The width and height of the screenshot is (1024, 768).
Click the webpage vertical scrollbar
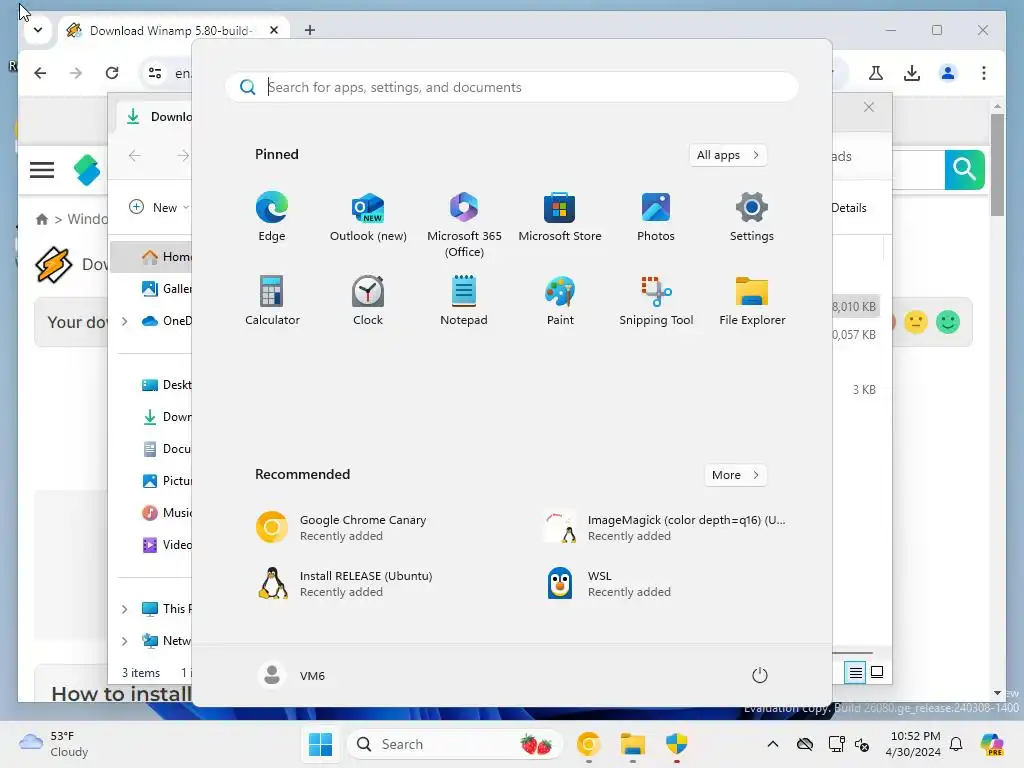point(997,165)
